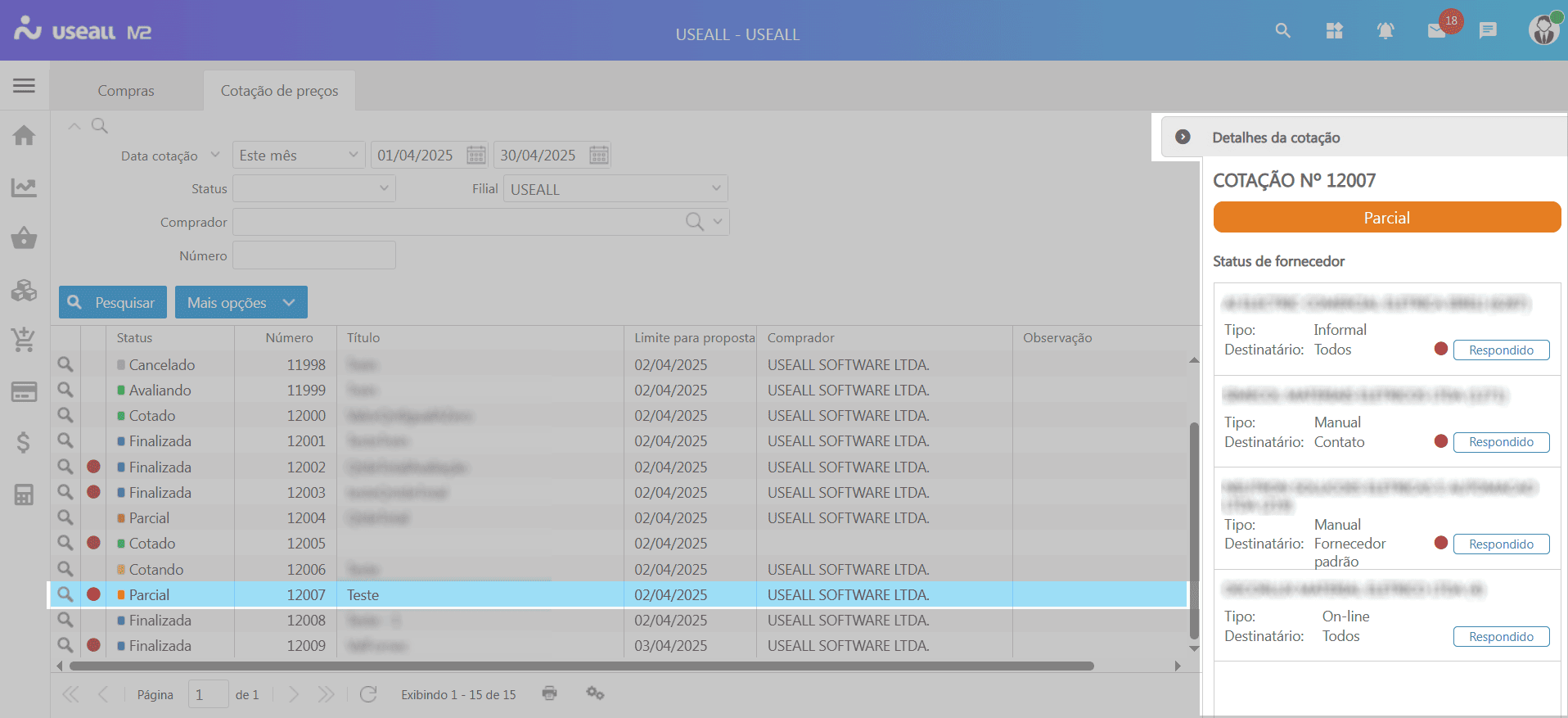This screenshot has height=718, width=1568.
Task: Open the shopping basket sidebar icon
Action: tap(24, 237)
